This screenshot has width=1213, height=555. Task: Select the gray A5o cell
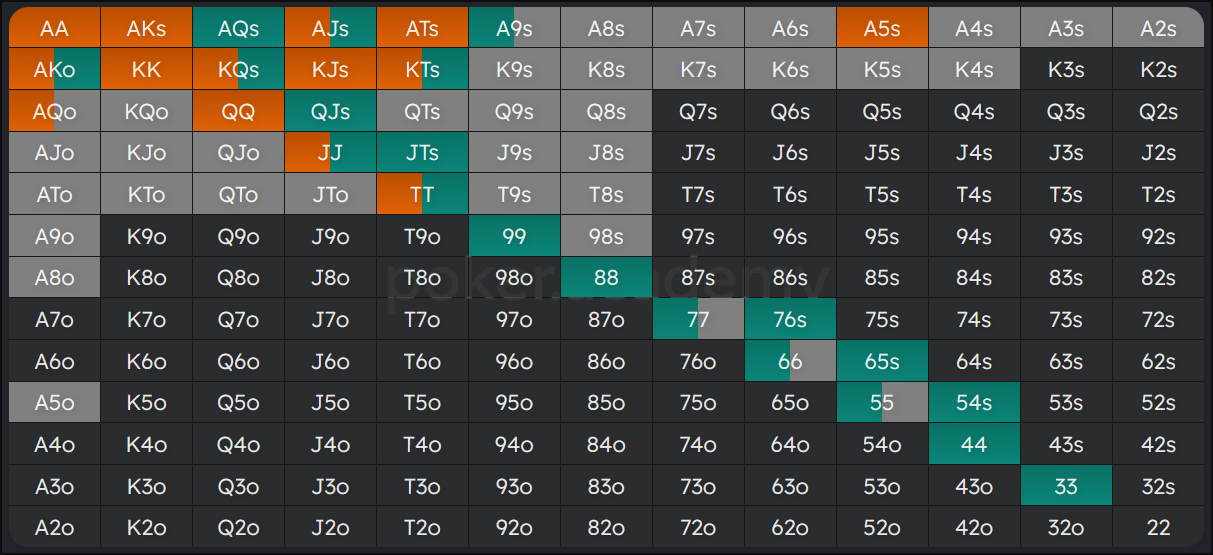tap(54, 402)
